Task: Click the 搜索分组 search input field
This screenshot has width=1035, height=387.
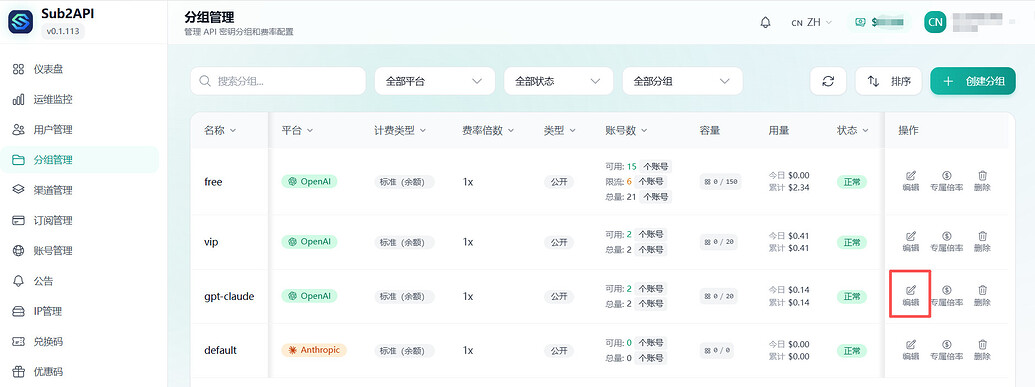Action: pyautogui.click(x=278, y=81)
